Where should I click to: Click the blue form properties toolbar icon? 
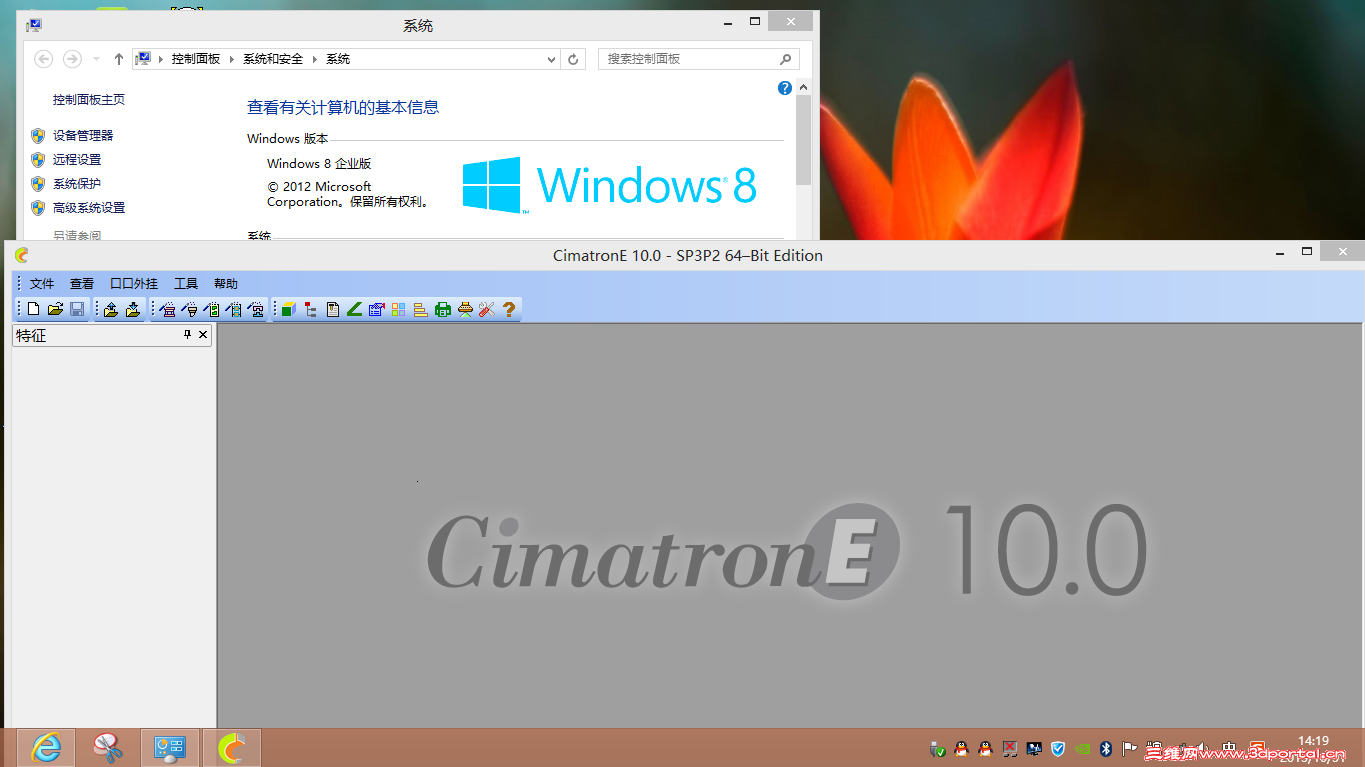tap(377, 310)
